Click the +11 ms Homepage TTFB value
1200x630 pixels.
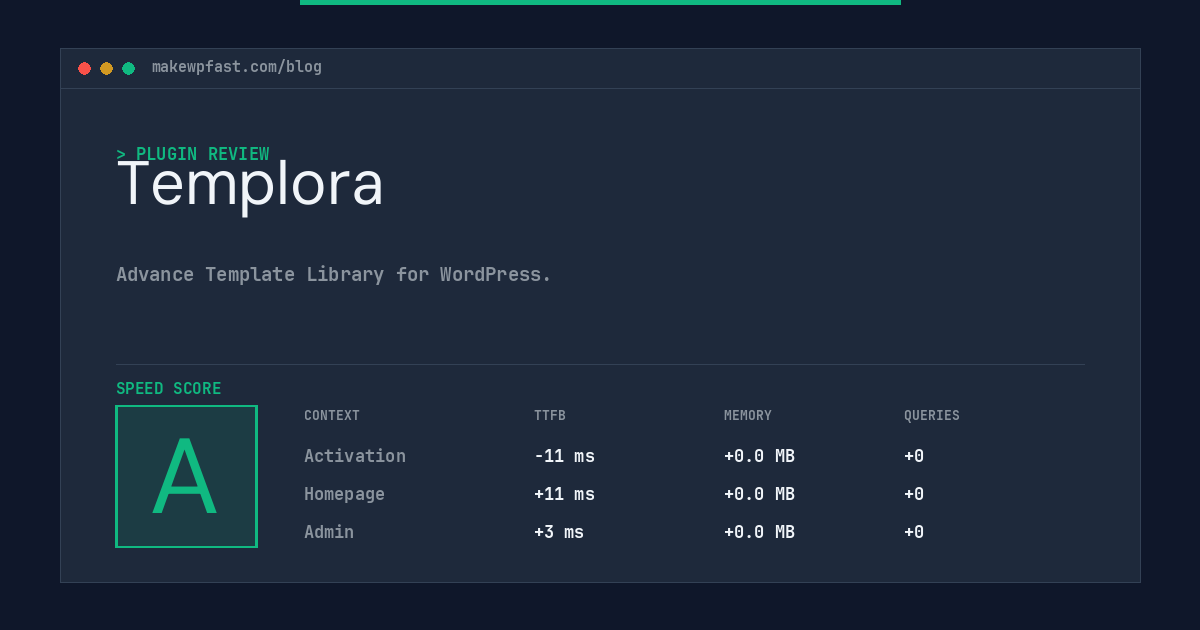(564, 494)
